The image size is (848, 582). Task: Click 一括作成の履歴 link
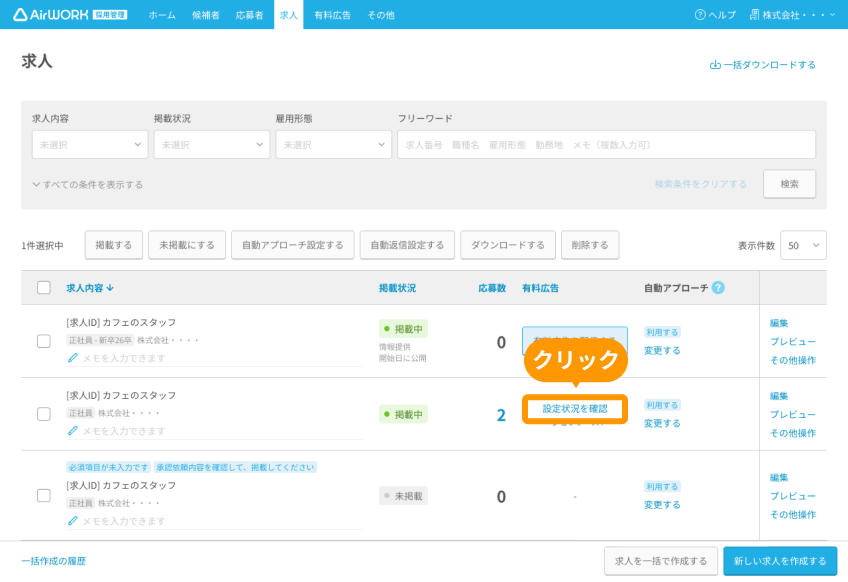54,561
